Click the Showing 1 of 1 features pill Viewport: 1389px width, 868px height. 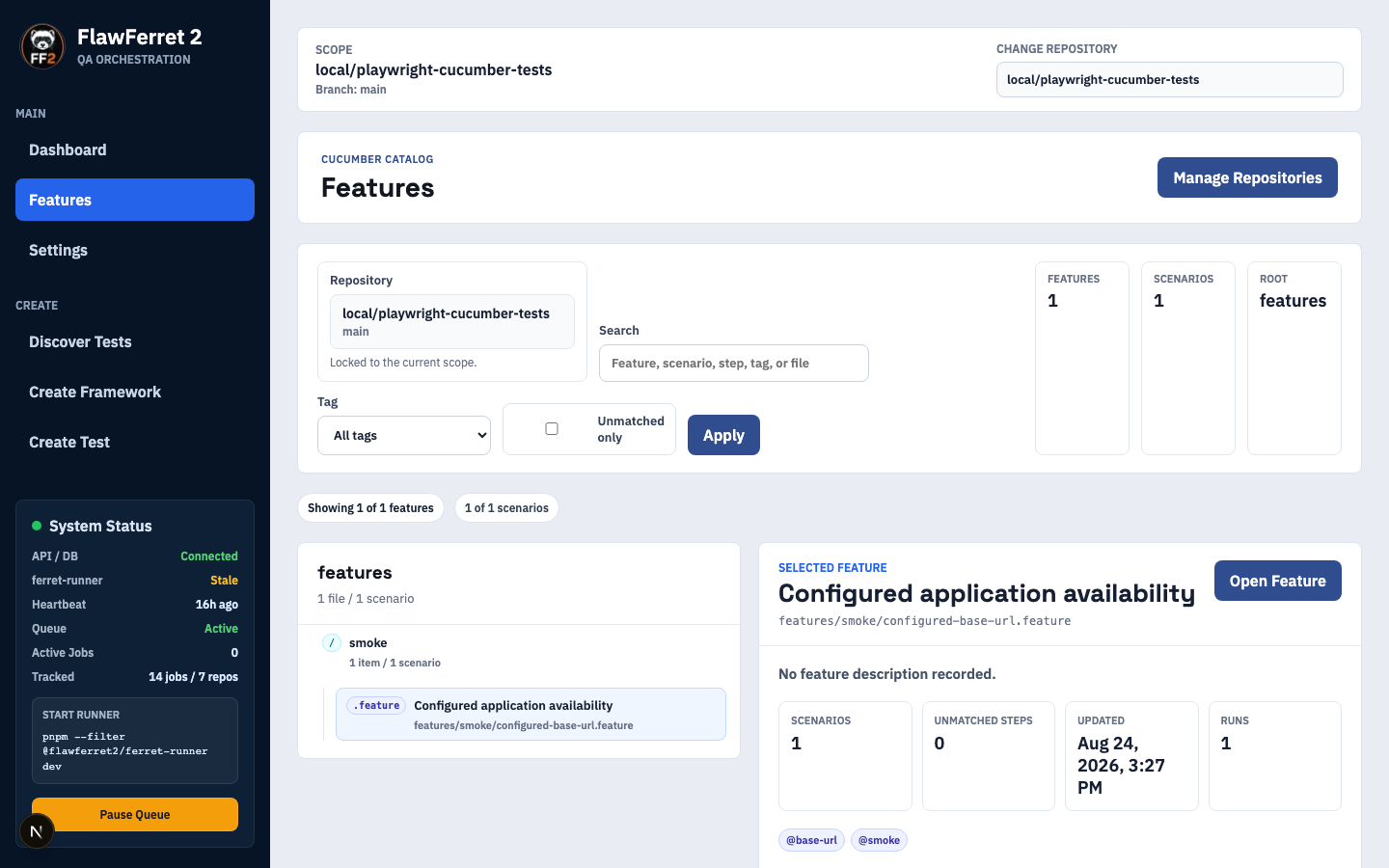tap(370, 507)
